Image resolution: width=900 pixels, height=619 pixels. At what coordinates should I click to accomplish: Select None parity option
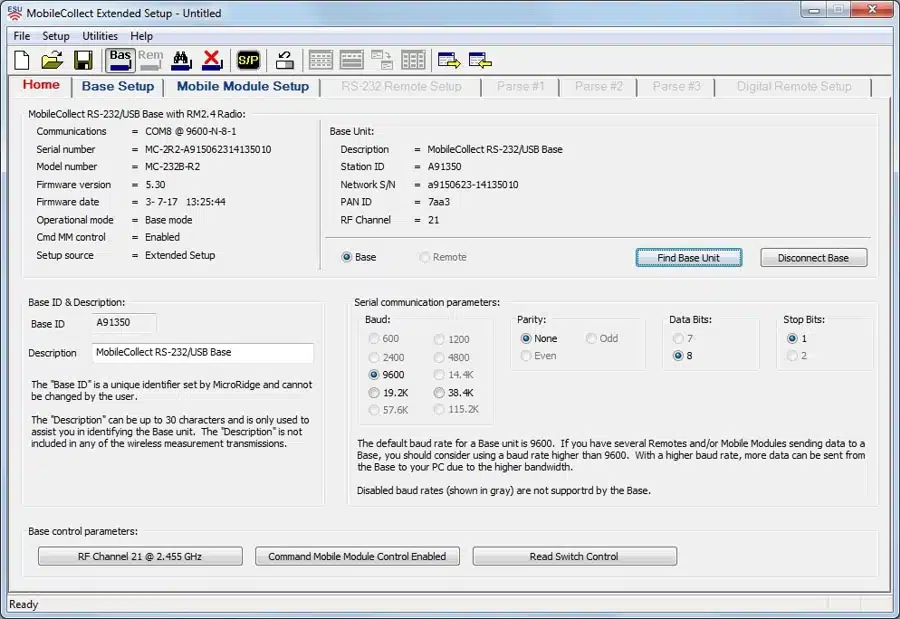tap(527, 339)
